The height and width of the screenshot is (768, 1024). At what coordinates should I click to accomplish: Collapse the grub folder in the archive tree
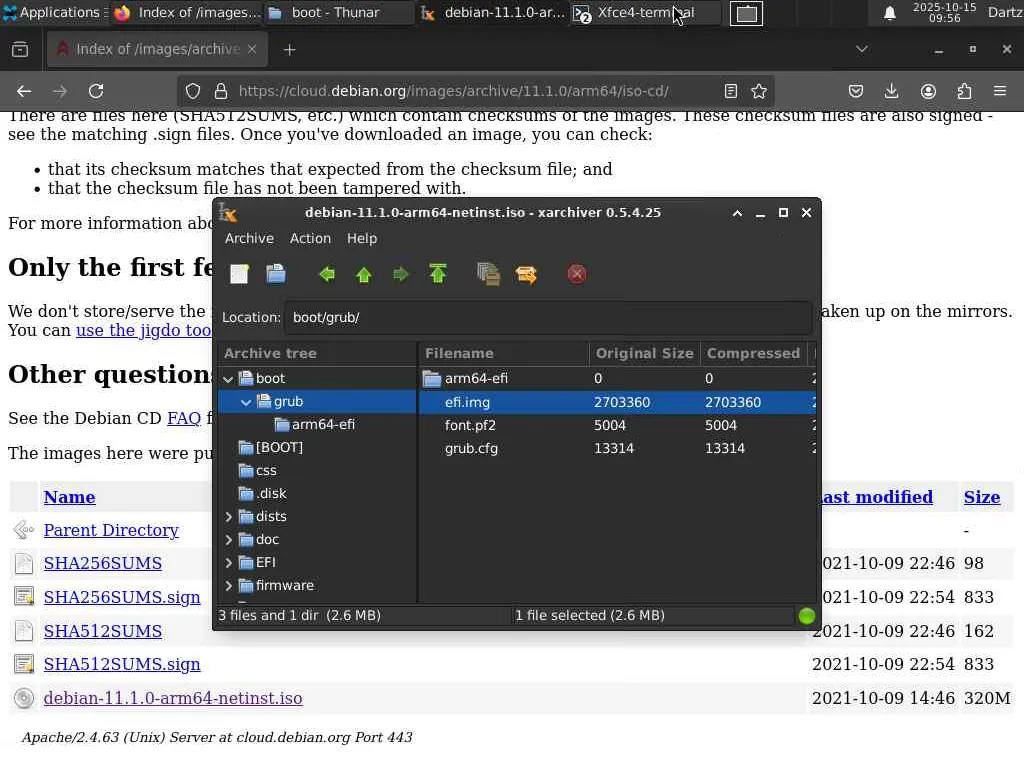[x=246, y=402]
